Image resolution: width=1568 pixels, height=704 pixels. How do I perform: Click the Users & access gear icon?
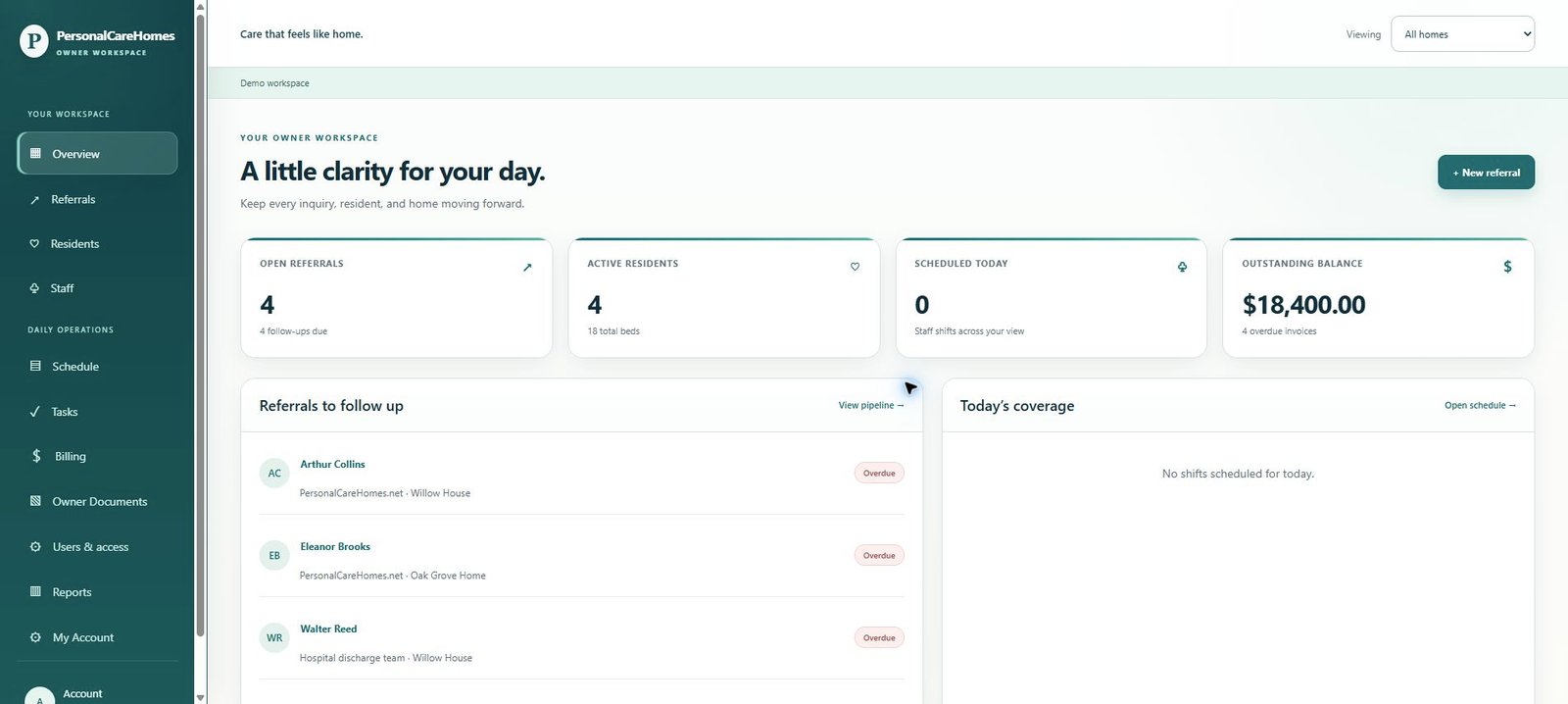click(35, 547)
